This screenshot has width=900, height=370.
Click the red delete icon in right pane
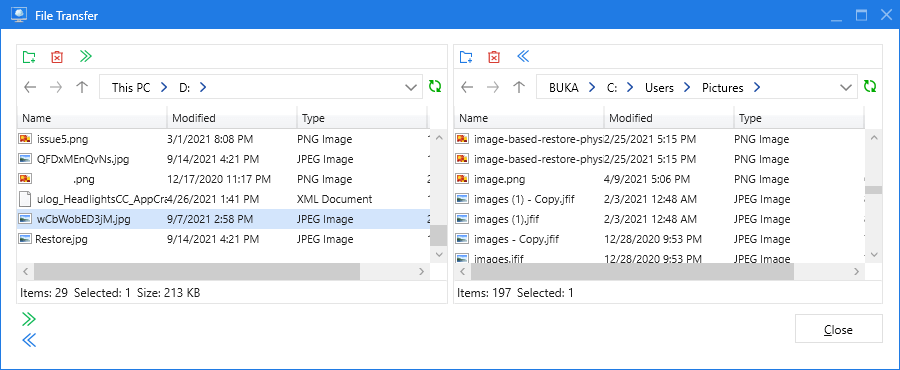pyautogui.click(x=494, y=57)
